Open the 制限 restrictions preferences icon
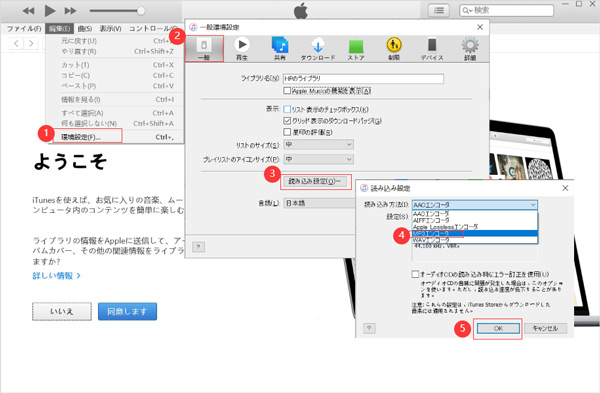This screenshot has height=393, width=600. (394, 49)
